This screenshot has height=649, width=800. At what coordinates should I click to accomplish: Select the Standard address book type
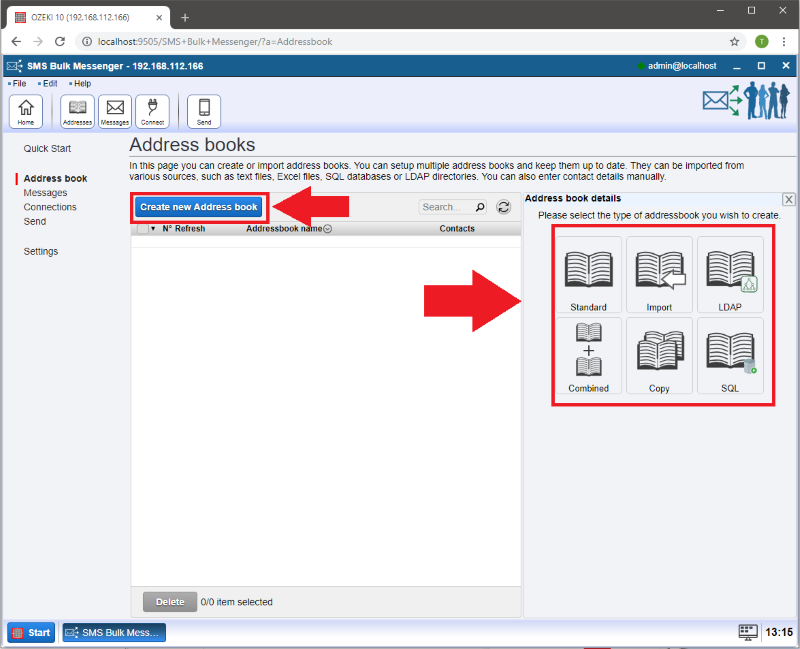(x=588, y=275)
